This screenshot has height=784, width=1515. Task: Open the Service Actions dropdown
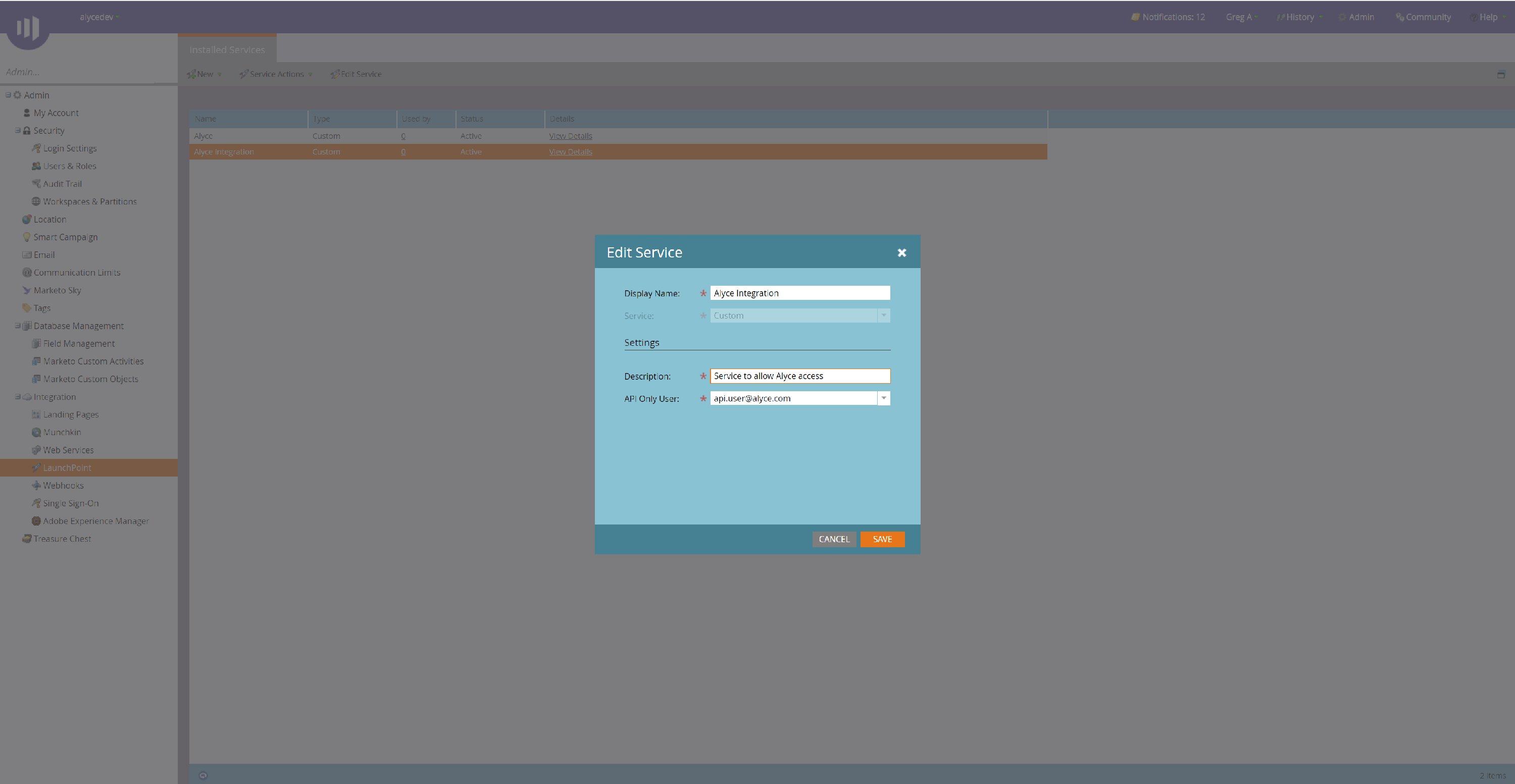click(276, 74)
